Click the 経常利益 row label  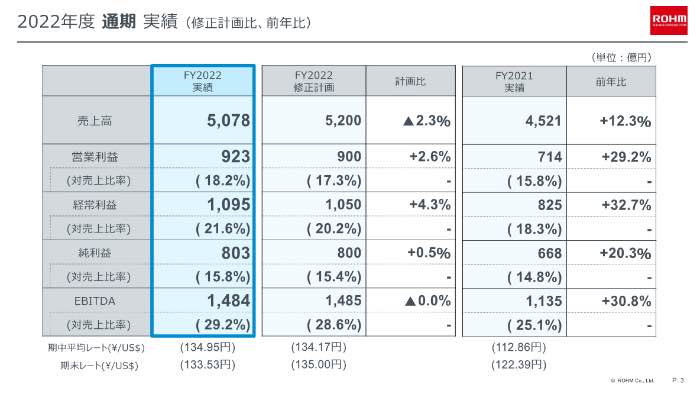(95, 205)
